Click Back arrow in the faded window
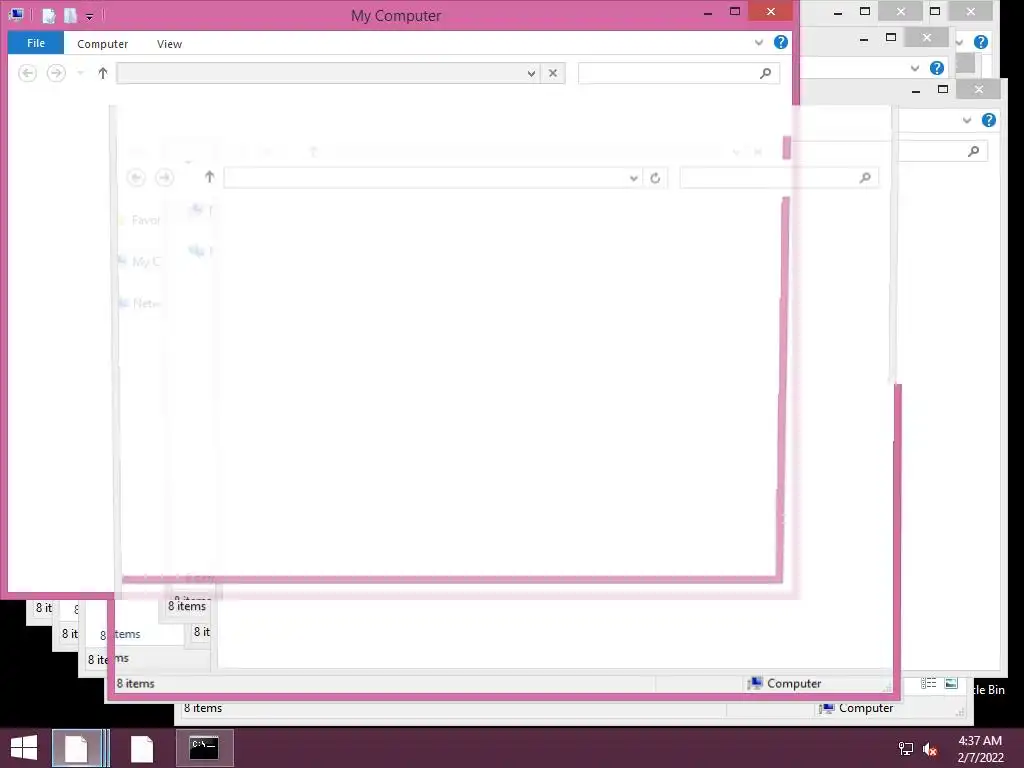The image size is (1024, 768). pyautogui.click(x=136, y=177)
